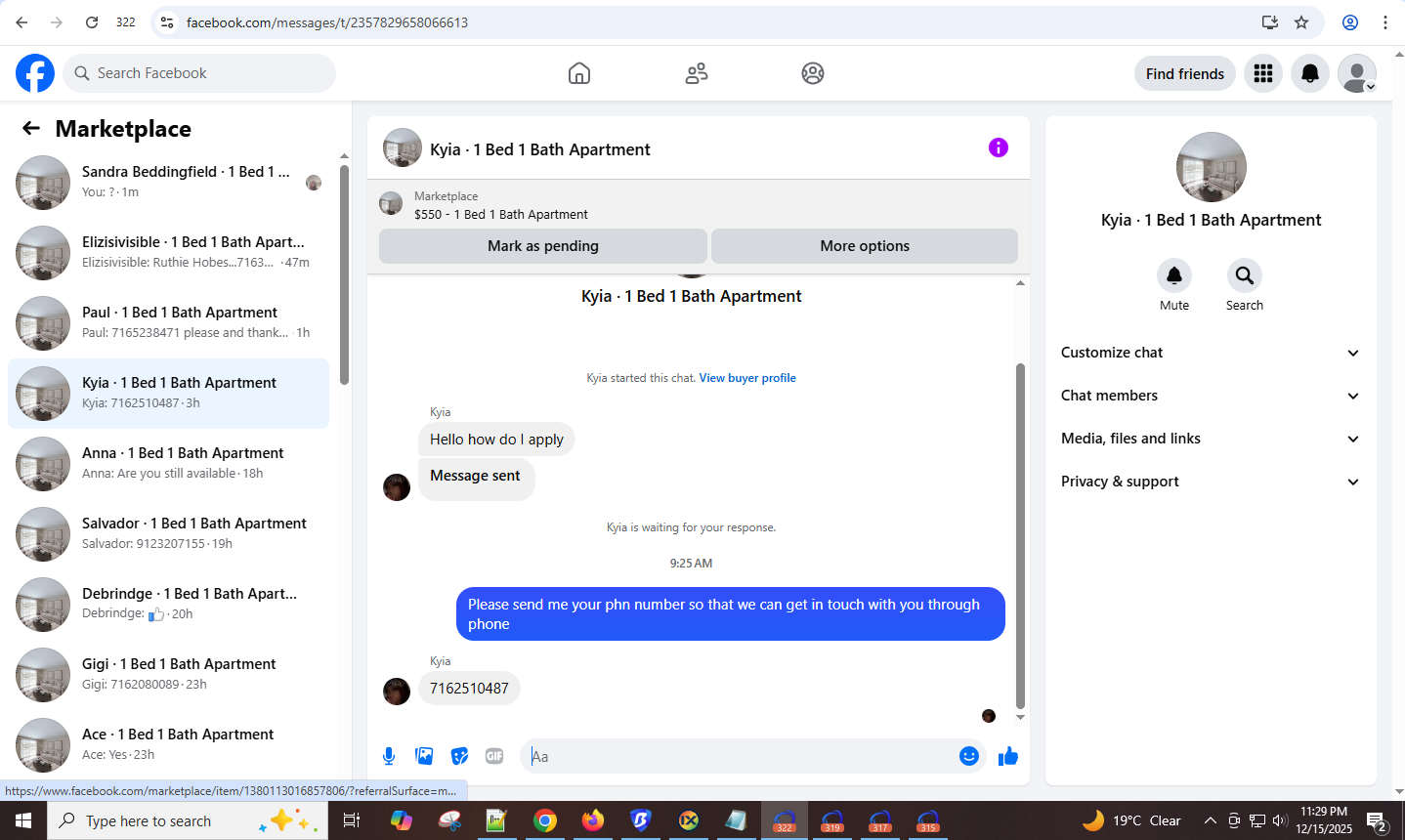Click the browser address bar URL
Image resolution: width=1405 pixels, height=840 pixels.
coord(327,22)
